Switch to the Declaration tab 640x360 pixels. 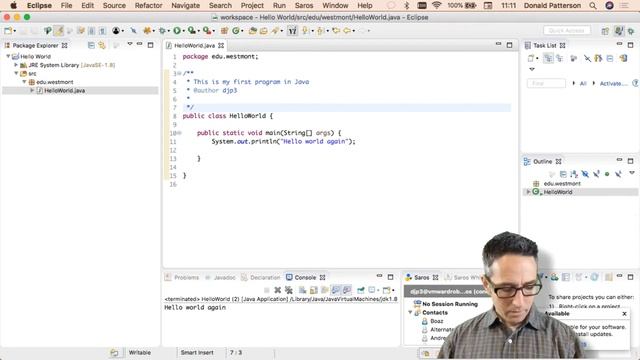260,278
